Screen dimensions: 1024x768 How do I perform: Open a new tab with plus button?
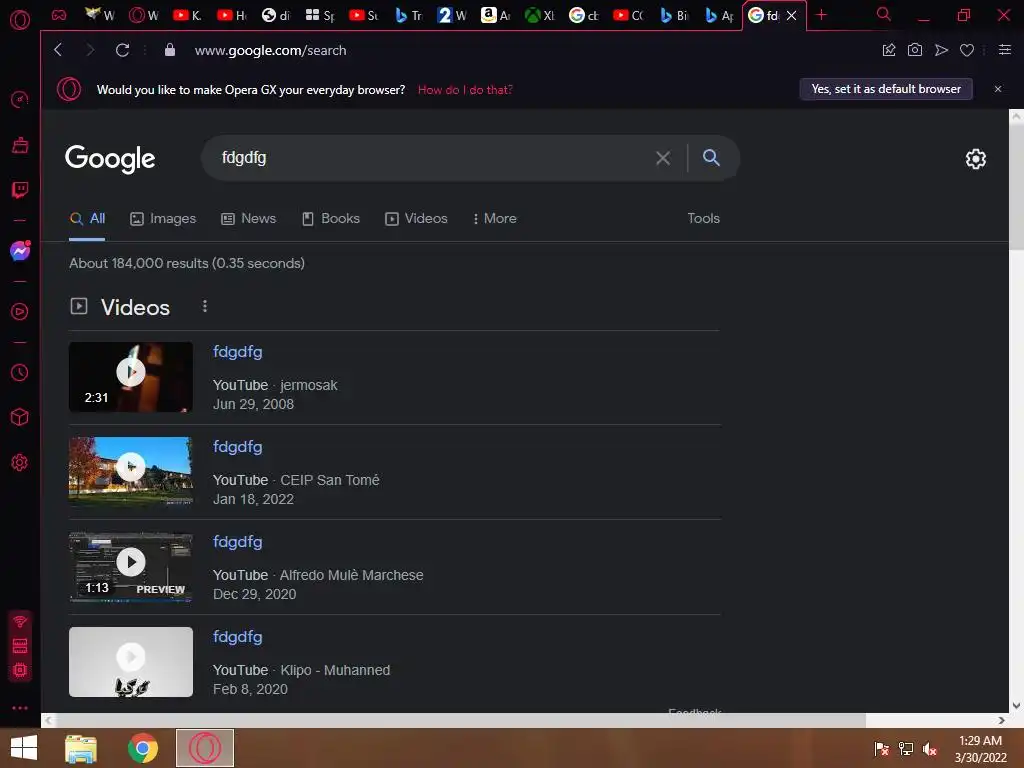click(822, 14)
